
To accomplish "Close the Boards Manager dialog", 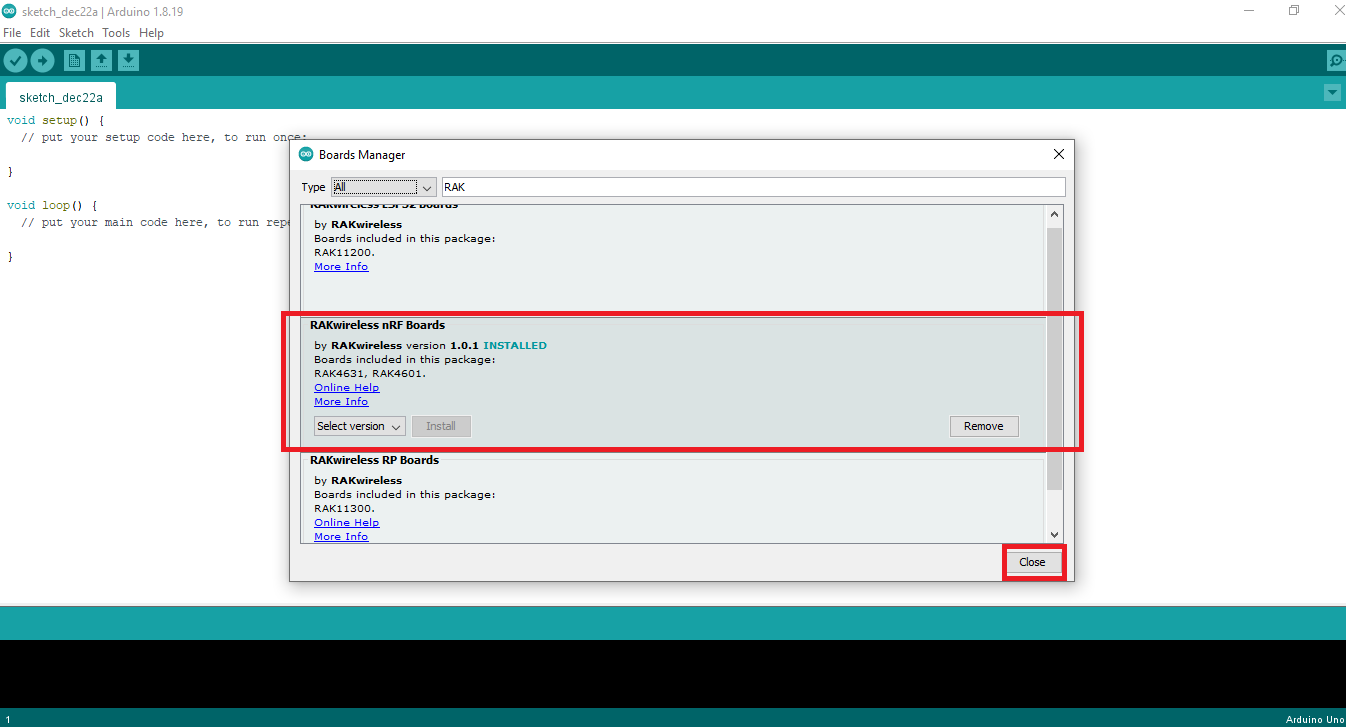I will click(x=1033, y=561).
